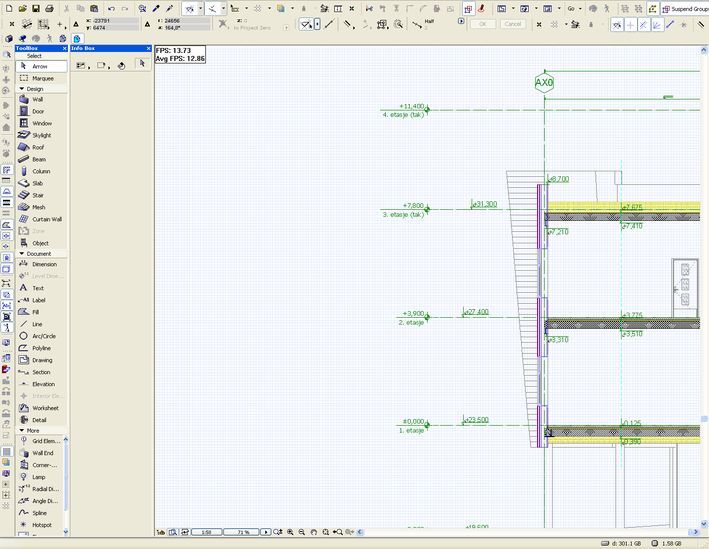Image resolution: width=709 pixels, height=549 pixels.
Task: Close the ToolBox panel
Action: [x=65, y=48]
